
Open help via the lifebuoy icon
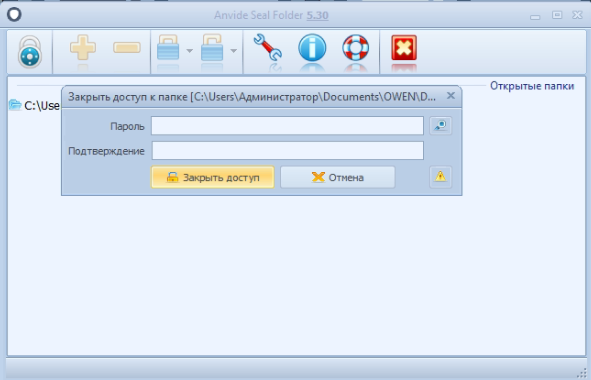click(355, 48)
